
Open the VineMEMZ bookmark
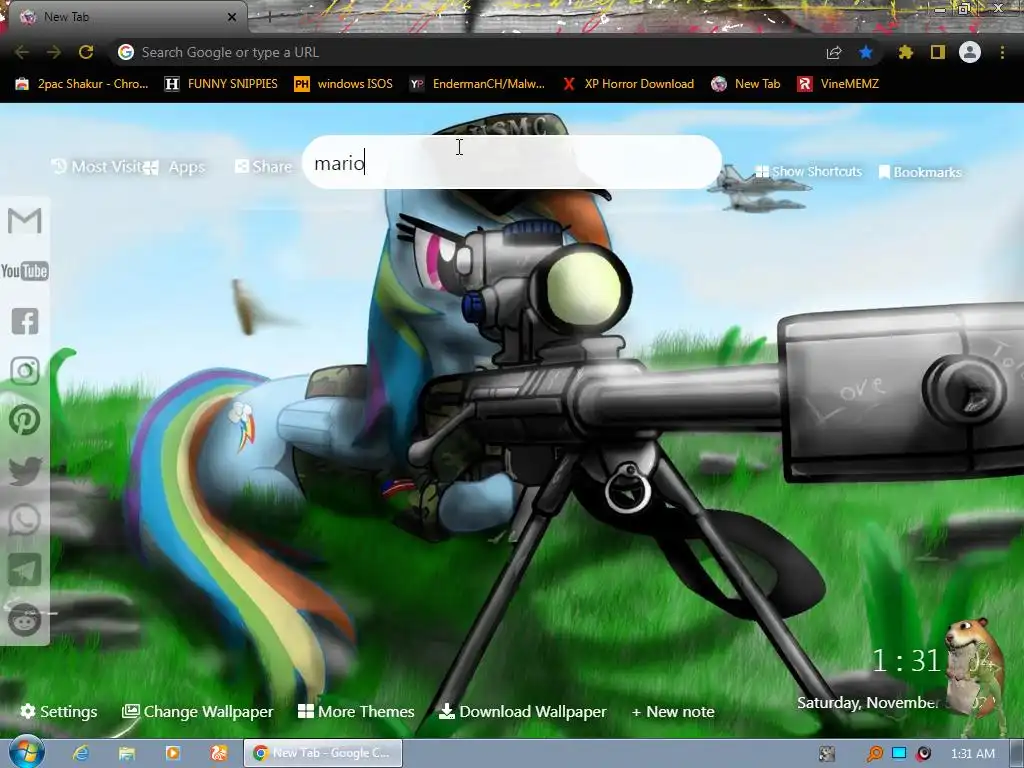click(x=838, y=84)
